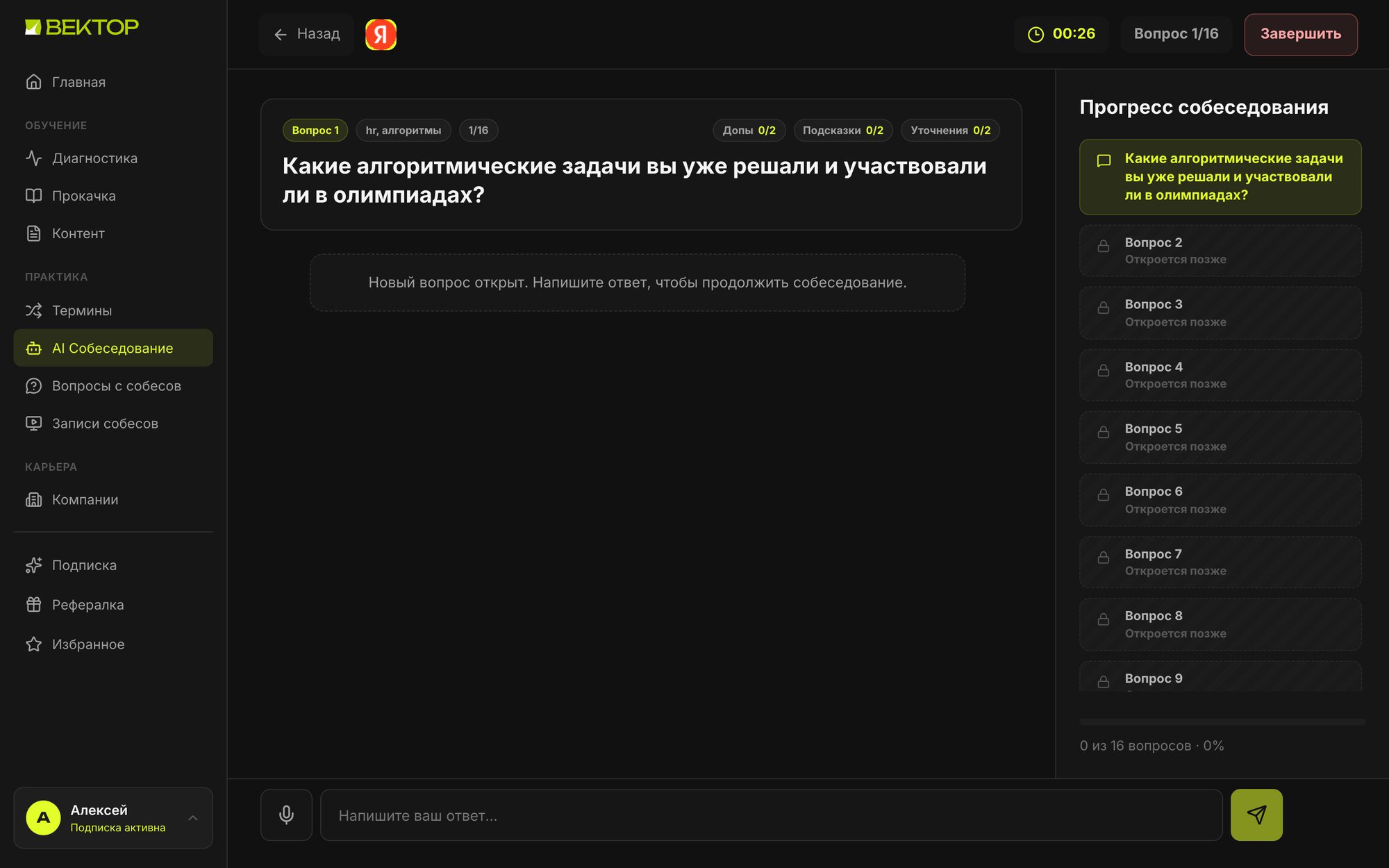This screenshot has width=1389, height=868.
Task: Click the Контент document icon
Action: (x=33, y=233)
